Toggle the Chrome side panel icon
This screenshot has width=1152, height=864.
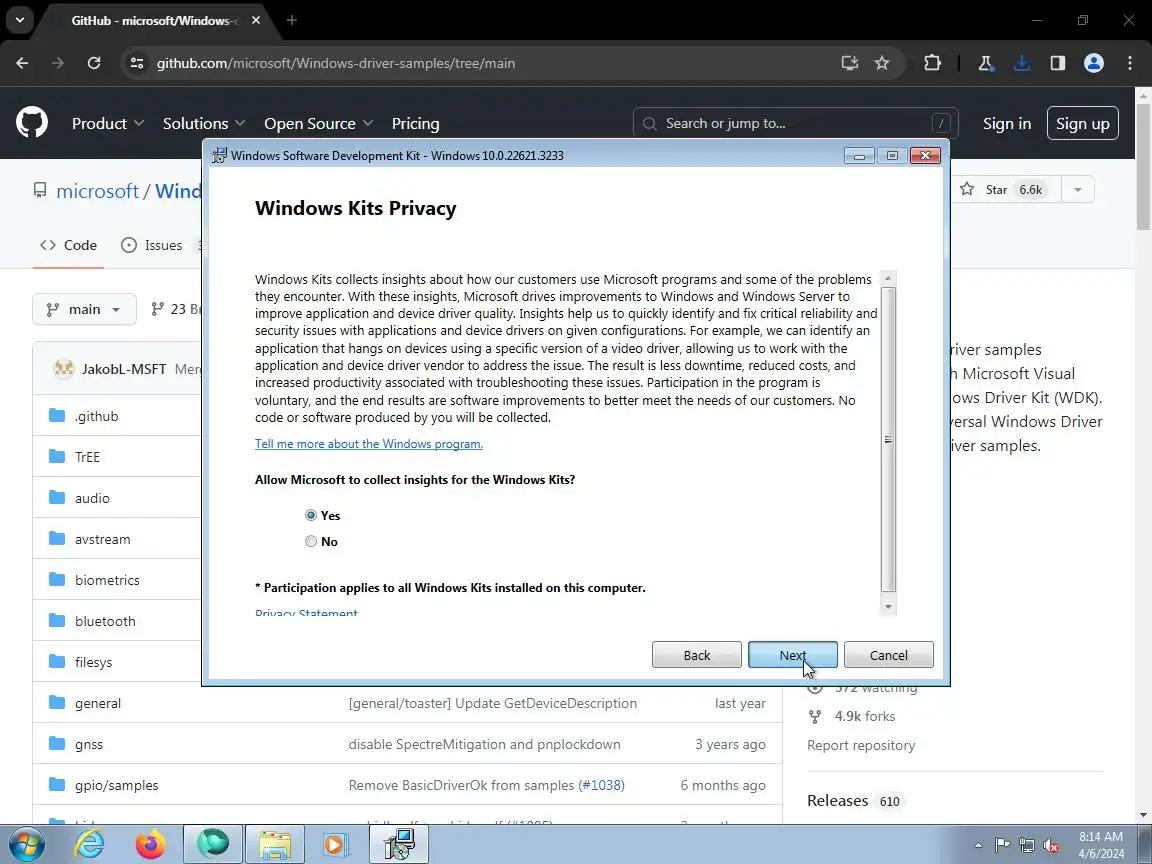coord(1057,63)
